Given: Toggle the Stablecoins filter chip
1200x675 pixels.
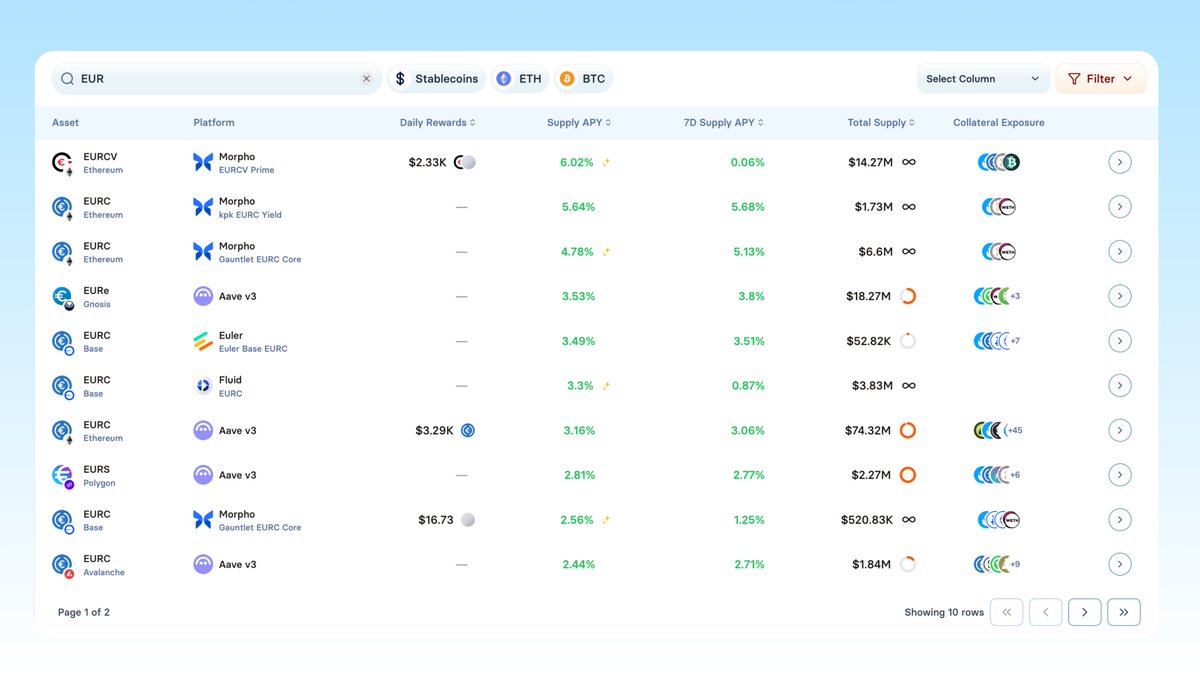Looking at the screenshot, I should [436, 78].
